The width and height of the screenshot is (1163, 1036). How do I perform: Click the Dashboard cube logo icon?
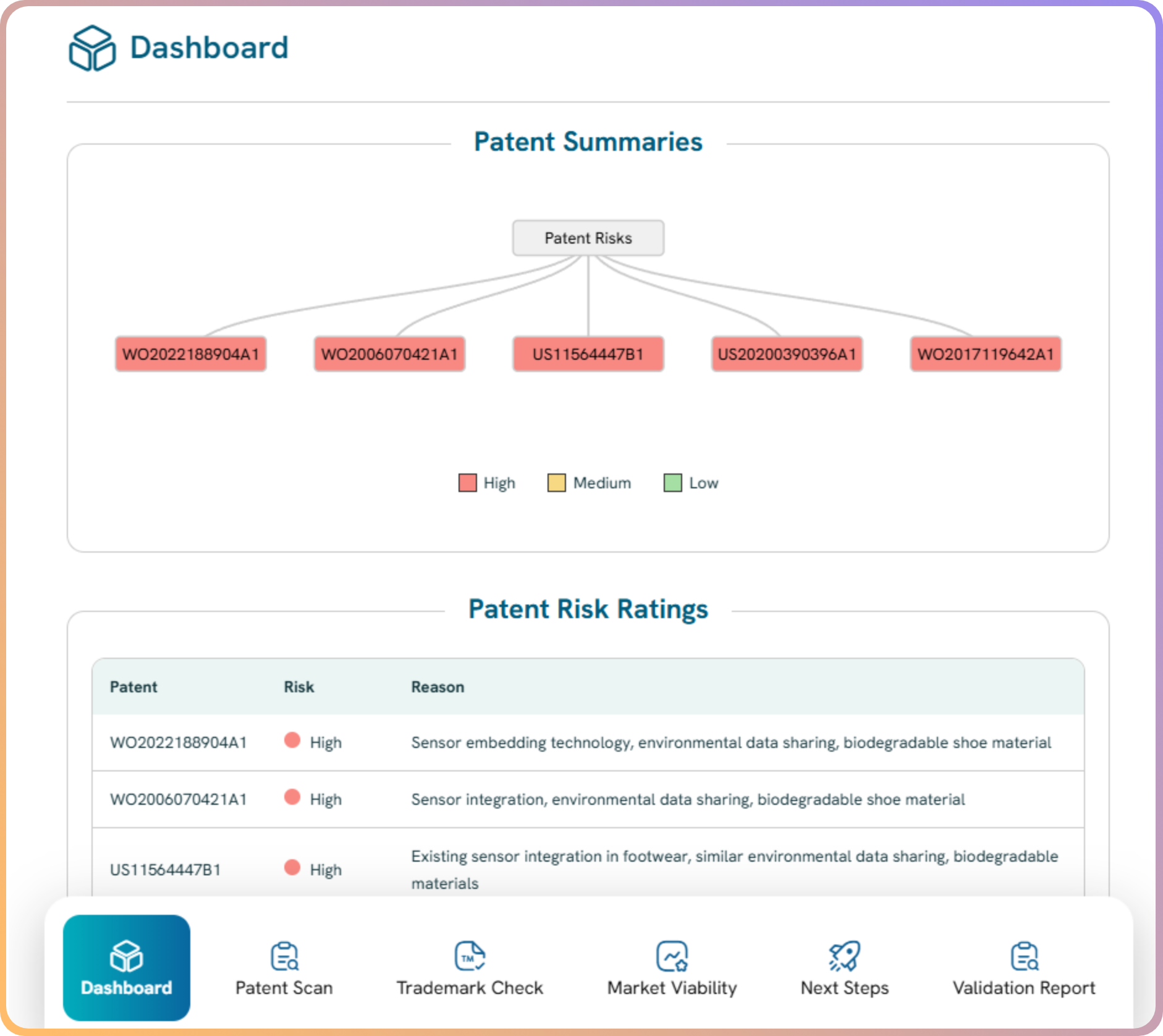pyautogui.click(x=92, y=48)
